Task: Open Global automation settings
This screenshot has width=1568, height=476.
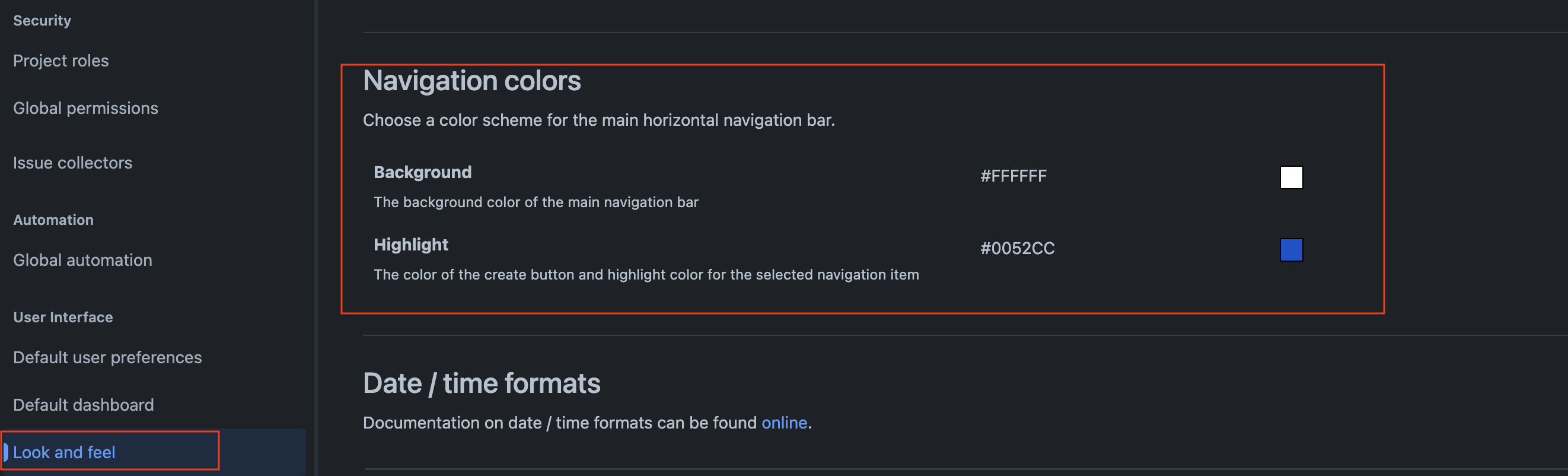Action: (x=82, y=259)
